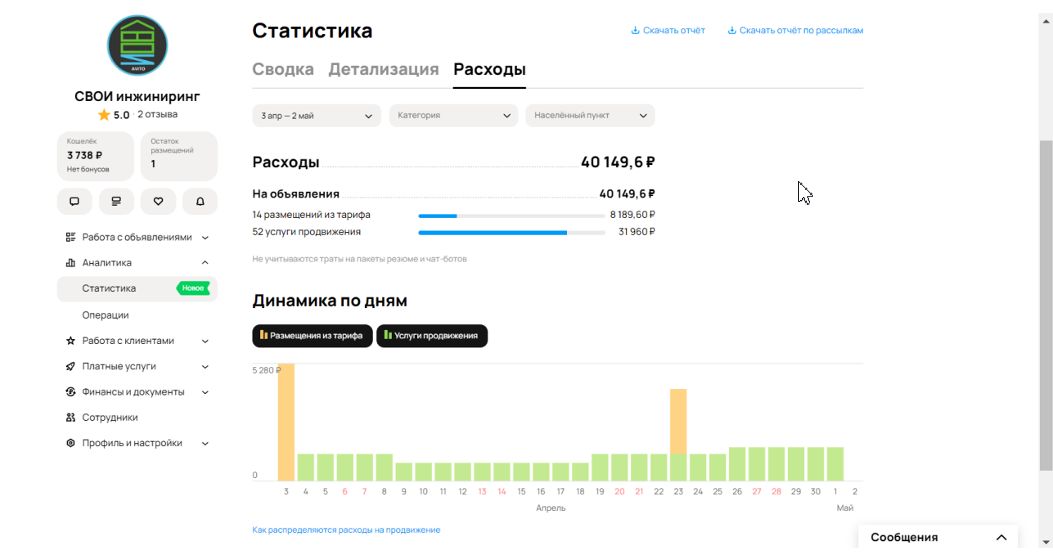Click the gear icon by Профиль и настройки
Viewport: 1053px width, 554px height.
[x=71, y=443]
